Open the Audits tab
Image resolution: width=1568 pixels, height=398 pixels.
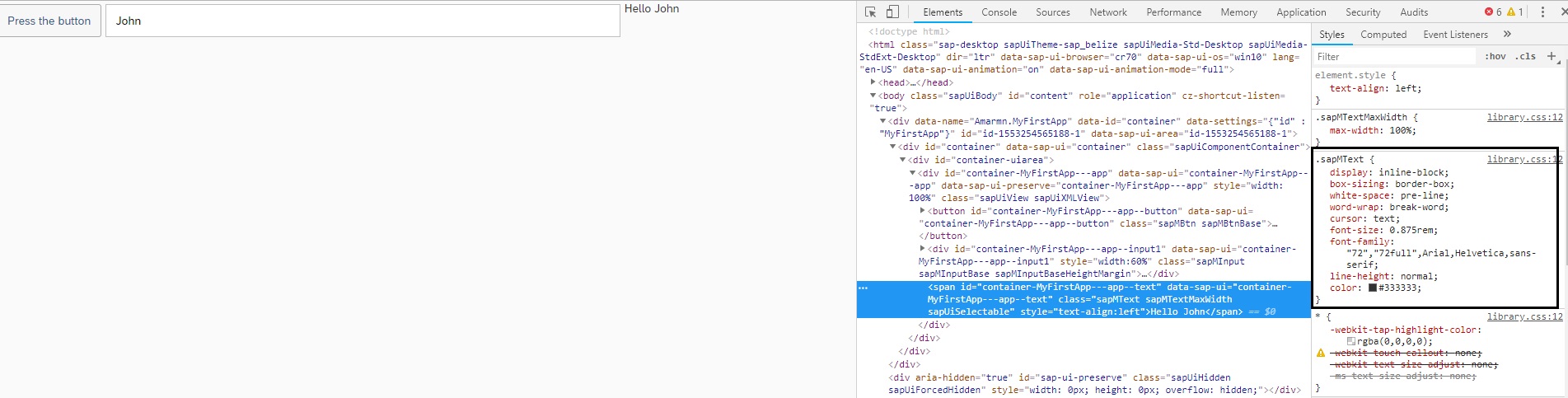[1414, 12]
